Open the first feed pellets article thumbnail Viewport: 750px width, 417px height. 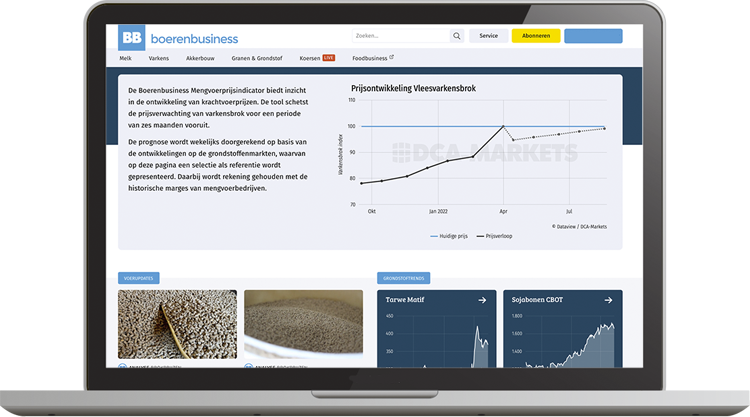[x=177, y=324]
